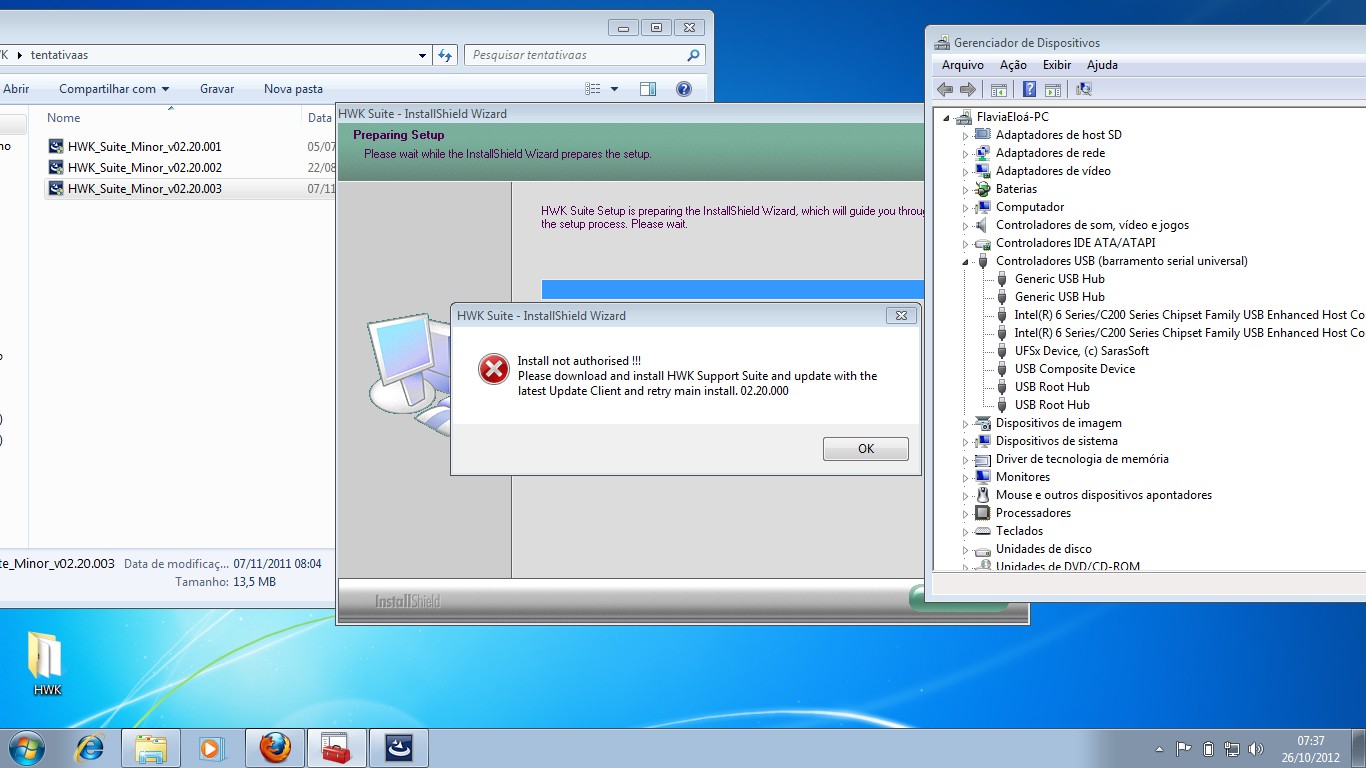
Task: Open Help icon in Device Manager toolbar
Action: point(1029,89)
